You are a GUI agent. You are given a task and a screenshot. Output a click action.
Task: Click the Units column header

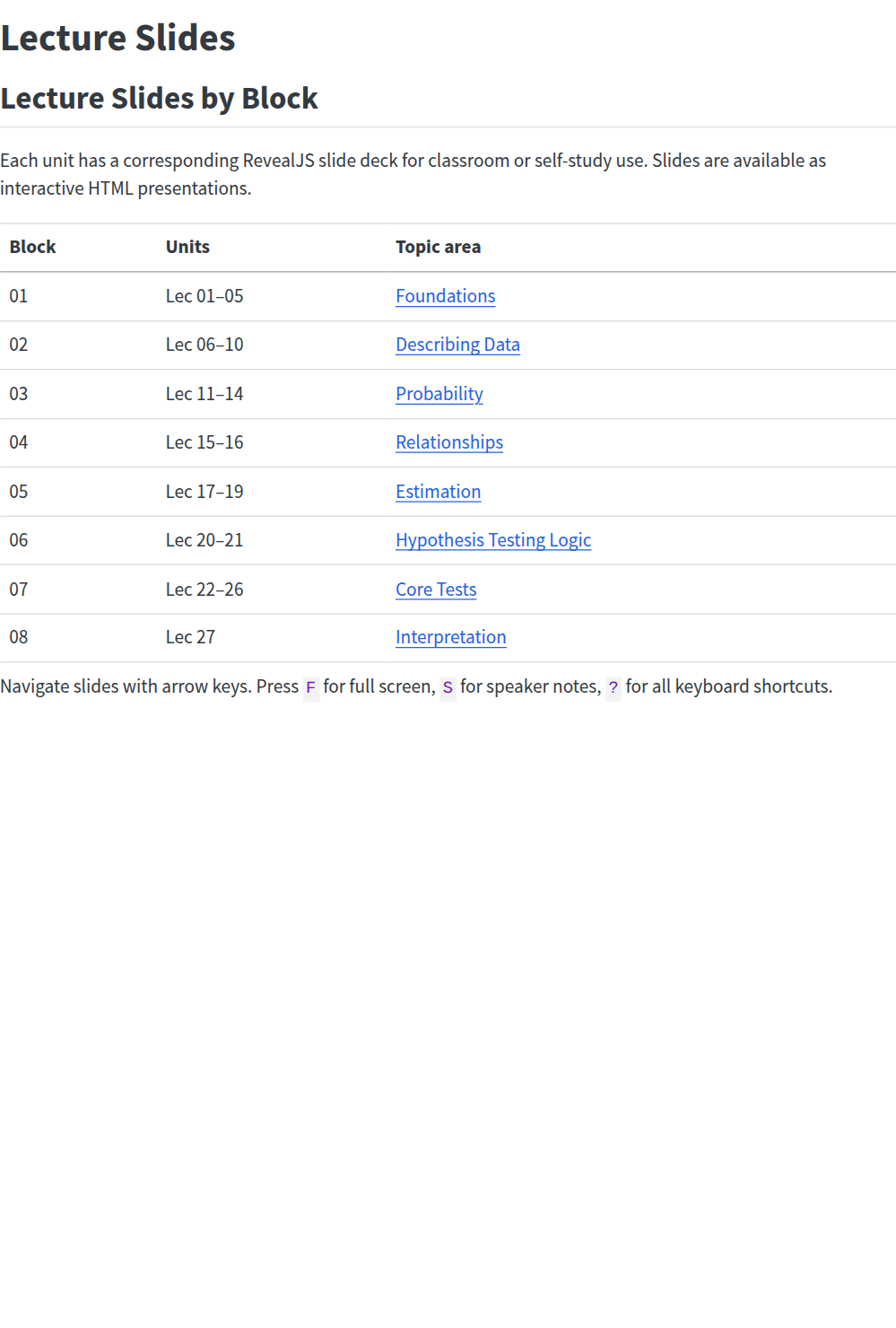click(187, 247)
